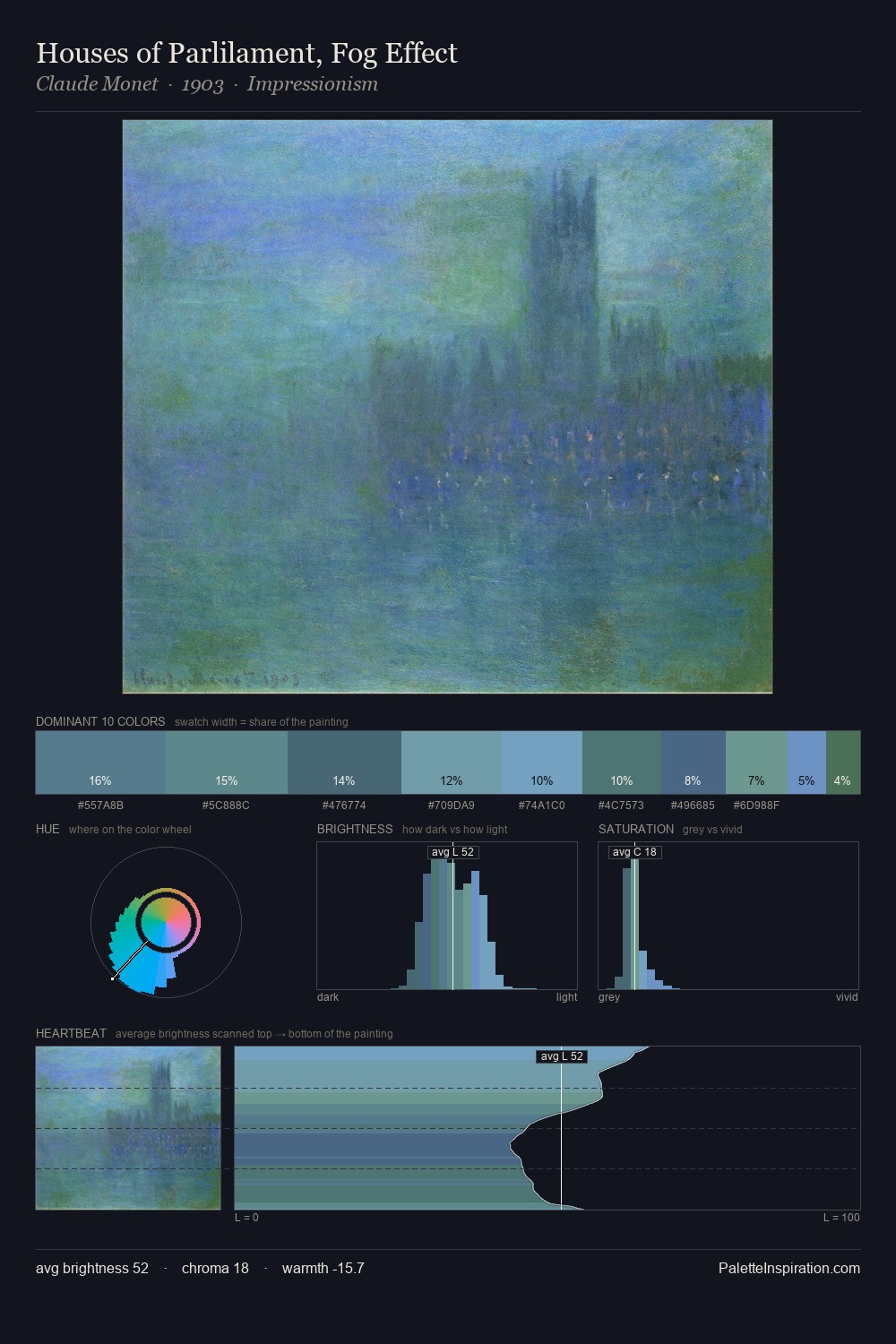896x1344 pixels.
Task: Select the 'HEARTBEAT' section heading
Action: click(x=71, y=1033)
